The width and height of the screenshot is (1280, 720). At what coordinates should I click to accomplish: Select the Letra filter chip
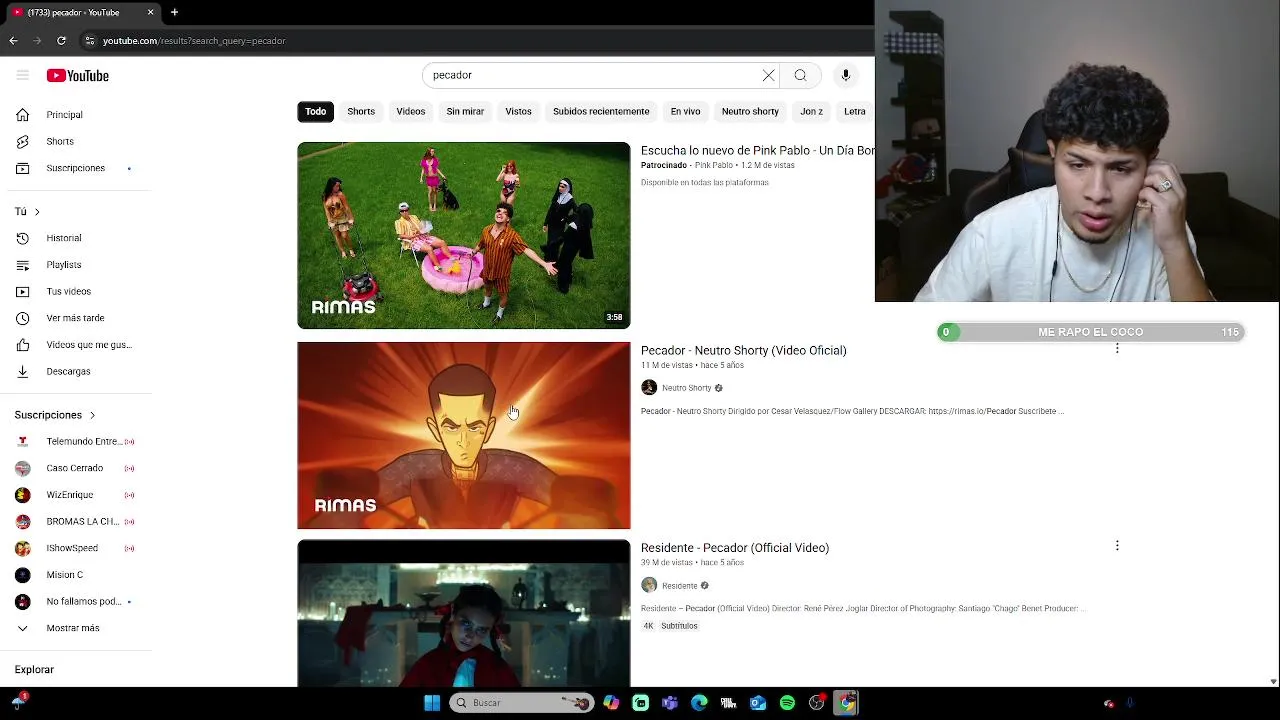855,111
